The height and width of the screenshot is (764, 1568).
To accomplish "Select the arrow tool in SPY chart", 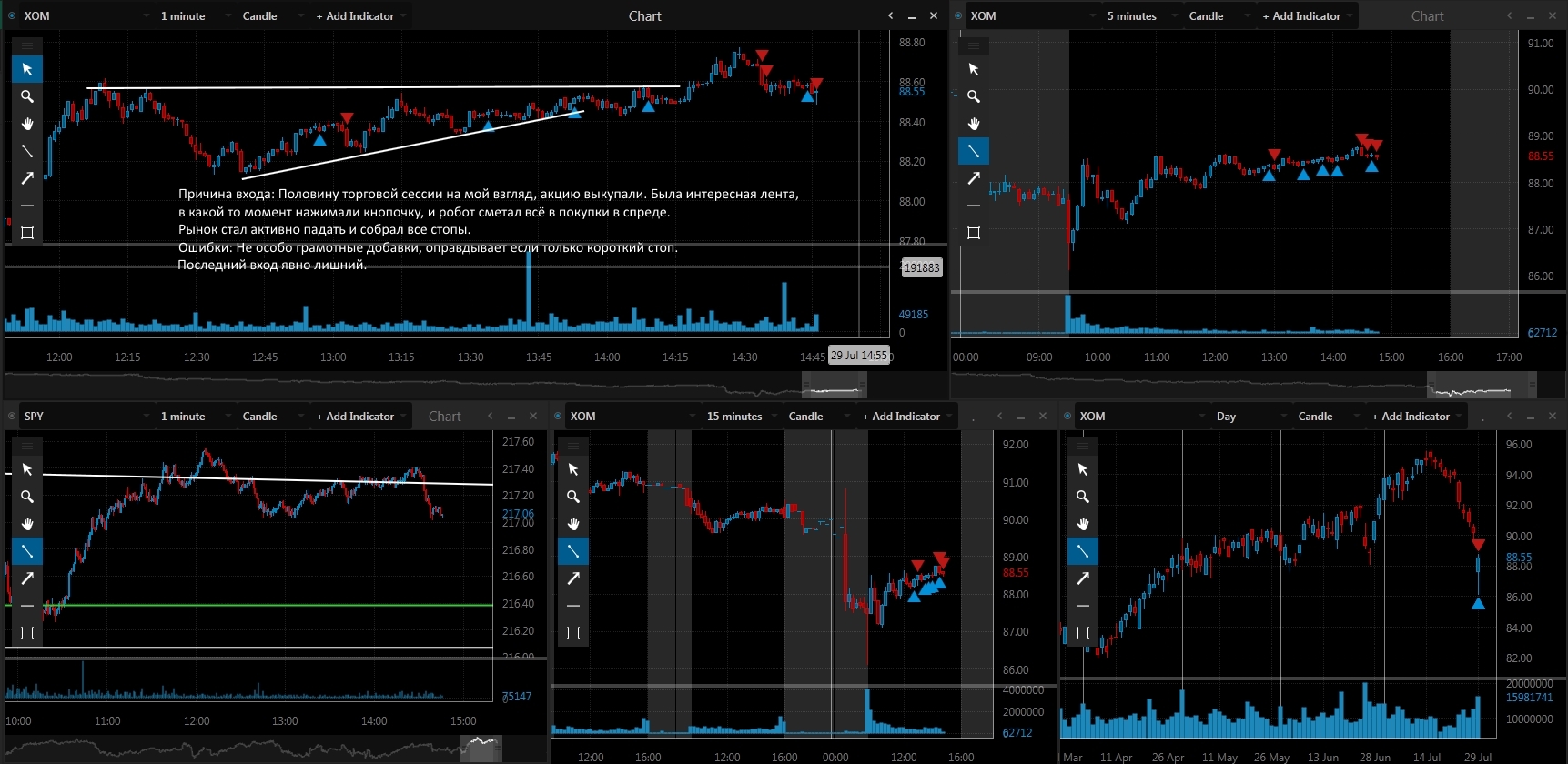I will pyautogui.click(x=27, y=578).
